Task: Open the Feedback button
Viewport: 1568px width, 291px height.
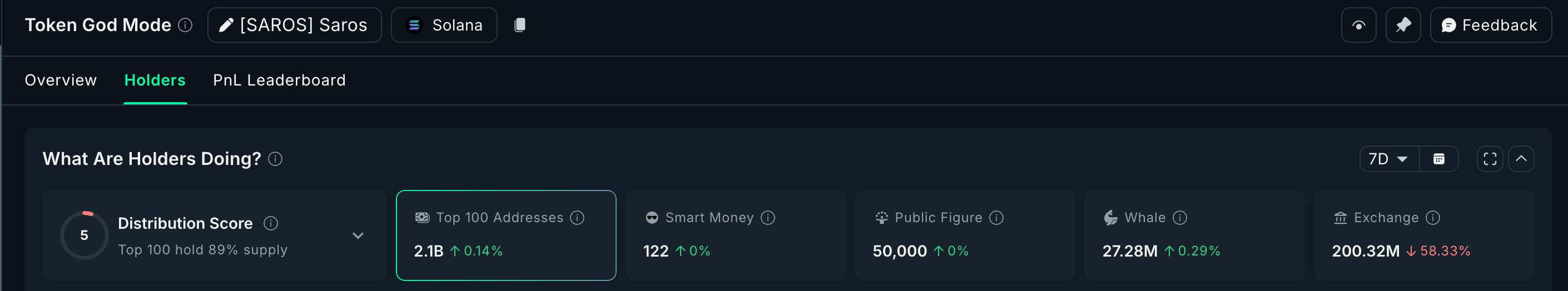Action: pos(1490,25)
